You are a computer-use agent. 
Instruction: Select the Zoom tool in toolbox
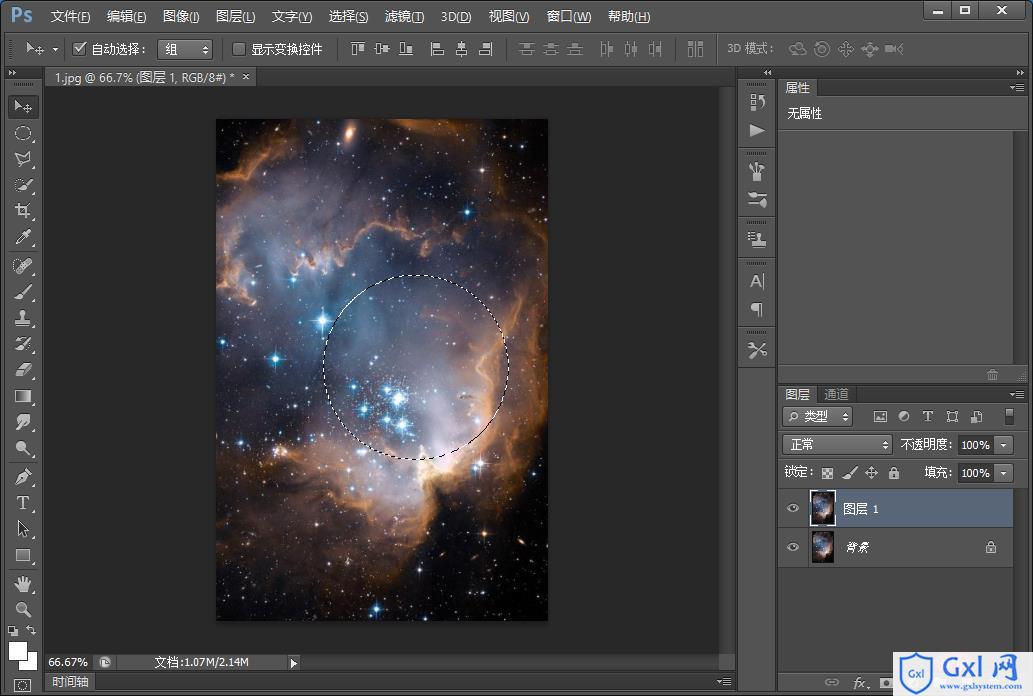point(23,610)
